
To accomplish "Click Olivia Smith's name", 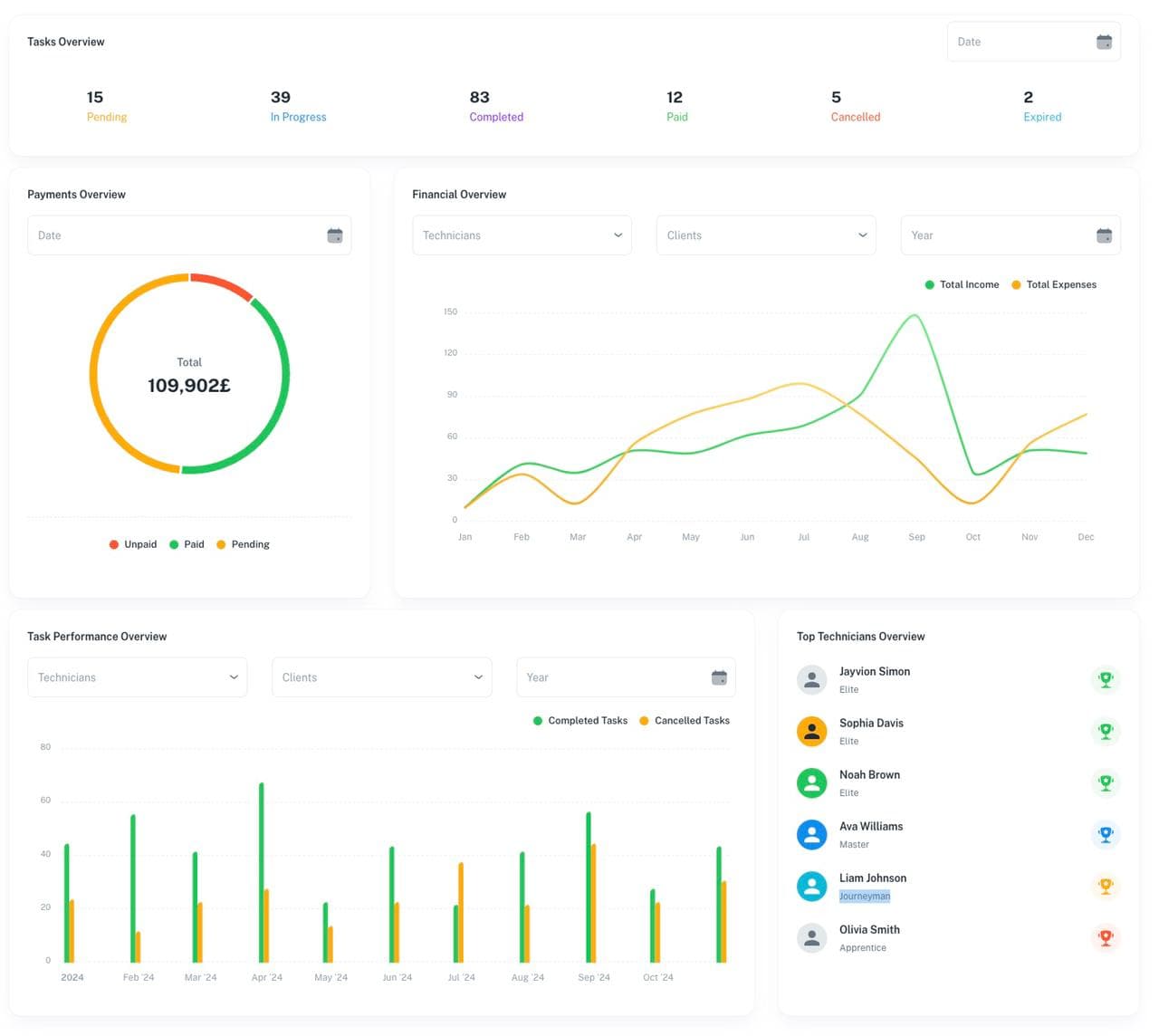I will coord(869,929).
